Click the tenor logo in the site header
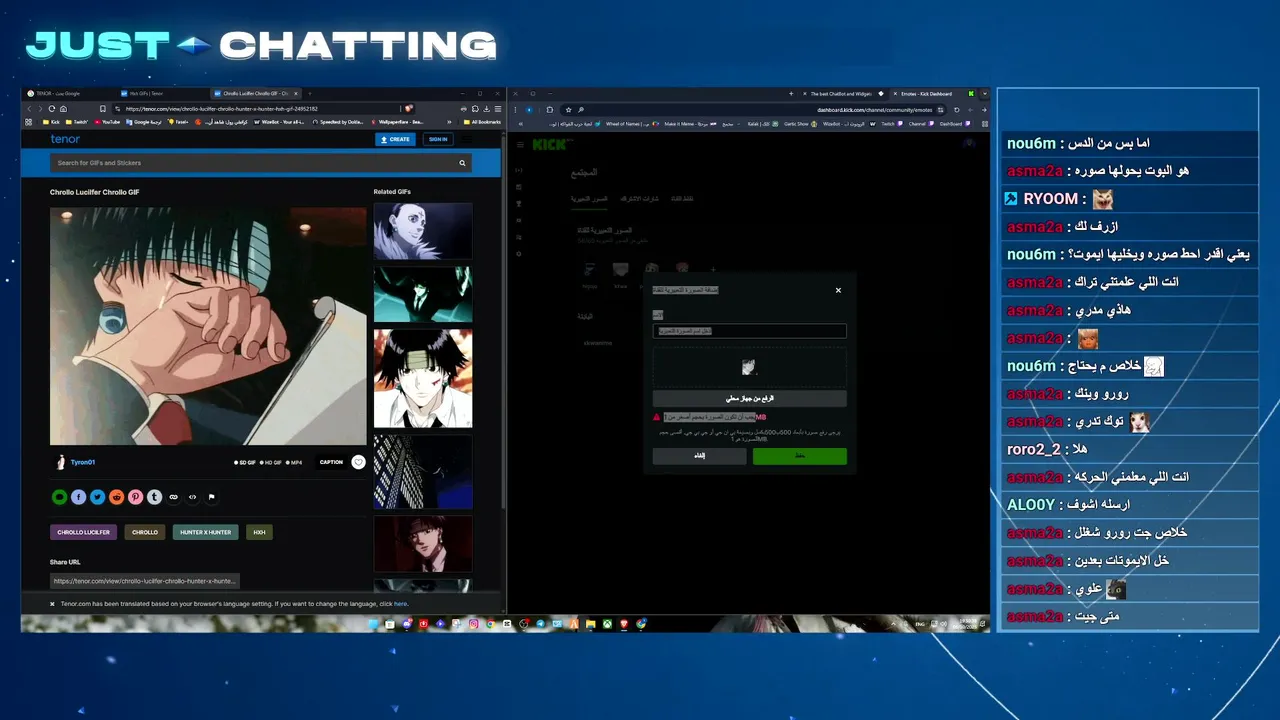Screen dimensions: 1280x720 [x=65, y=139]
